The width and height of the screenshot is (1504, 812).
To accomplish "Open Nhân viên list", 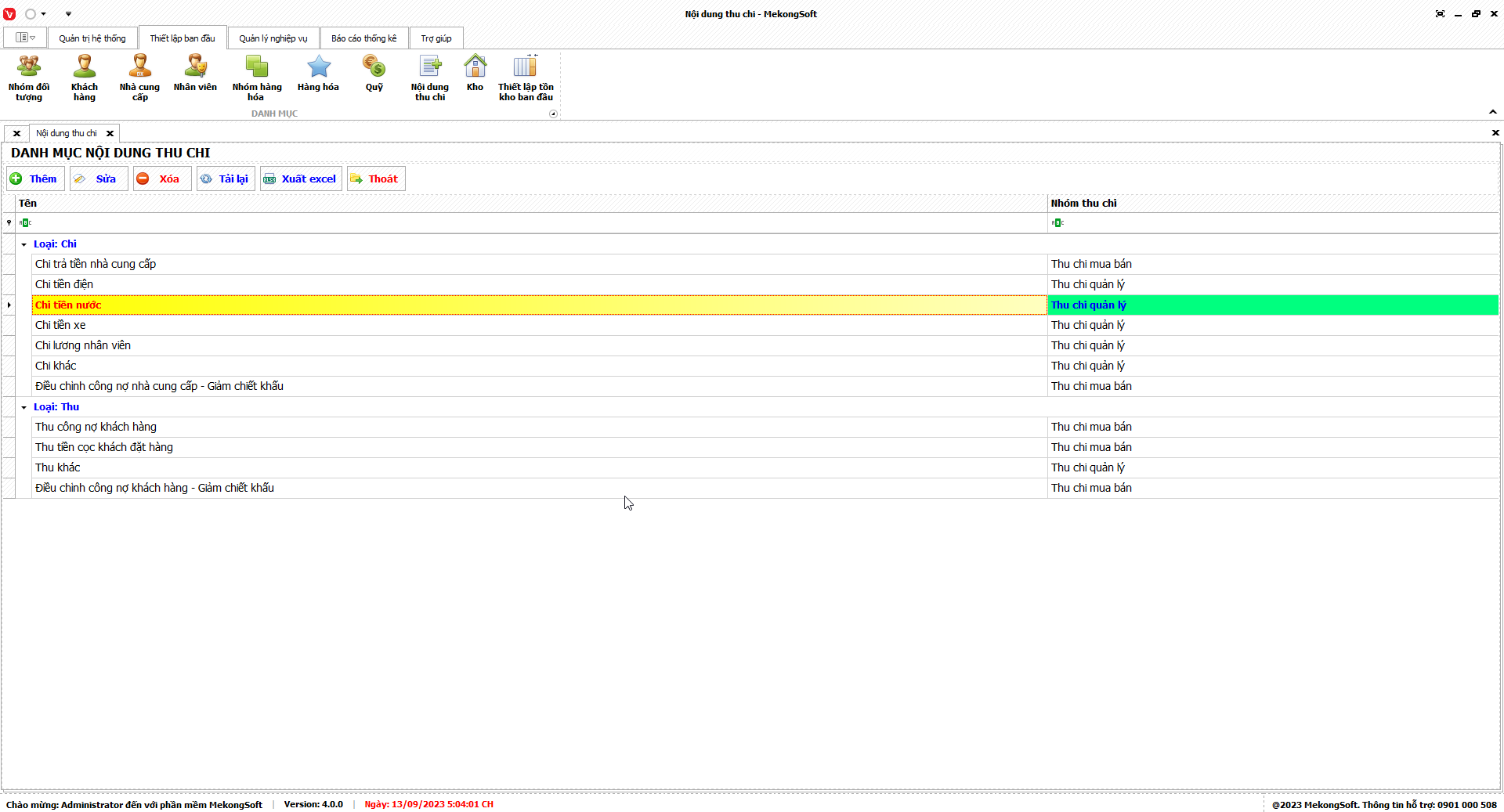I will (x=195, y=73).
